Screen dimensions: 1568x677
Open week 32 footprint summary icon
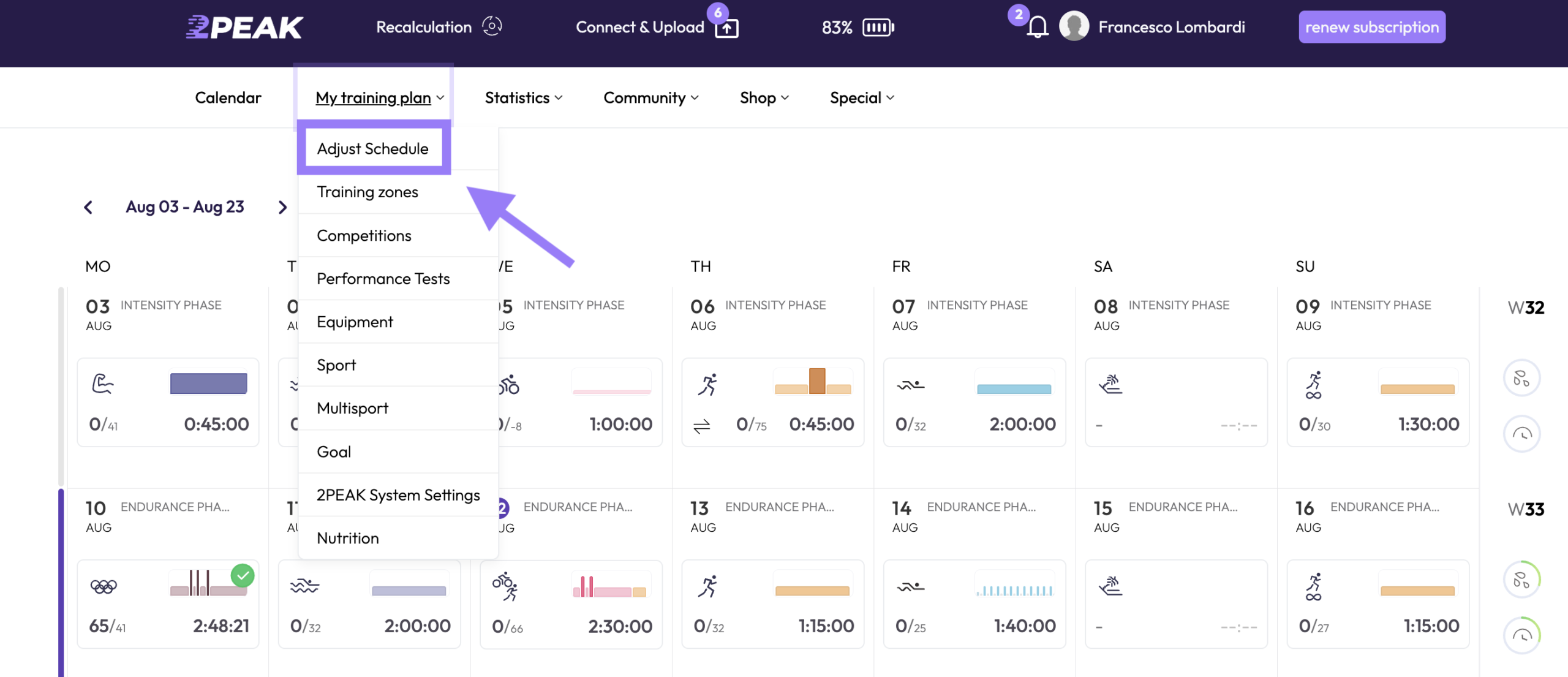pos(1521,378)
